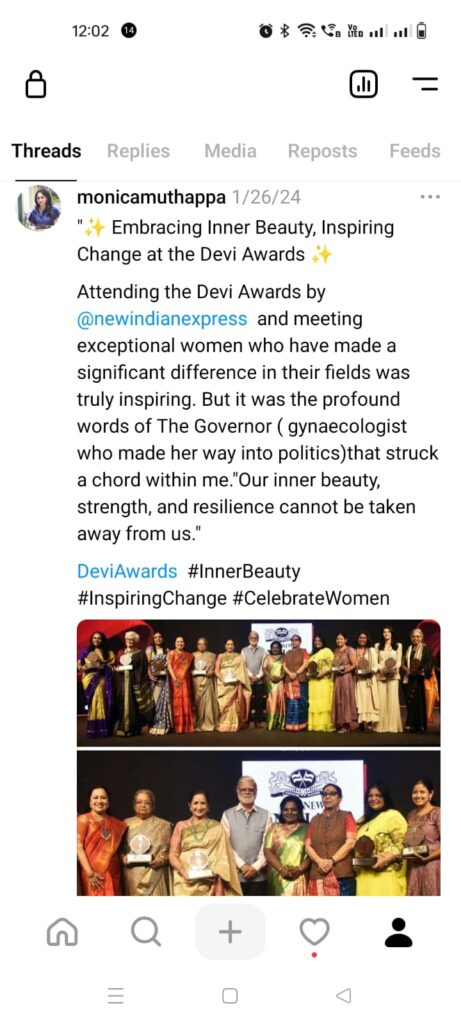461x1024 pixels.
Task: Switch to the Replies tab
Action: click(138, 151)
